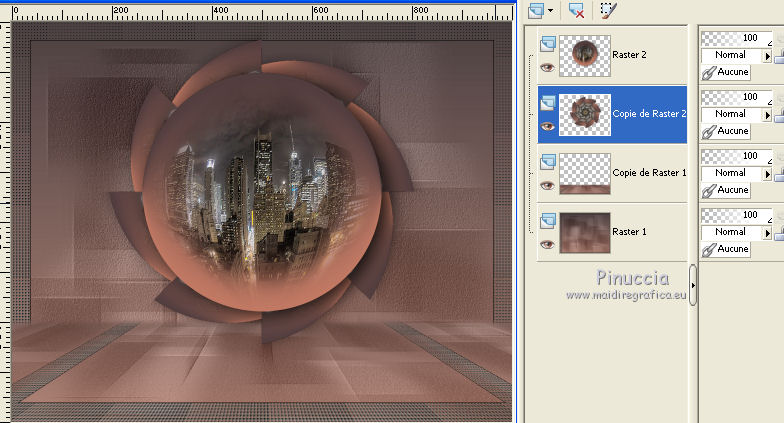784x423 pixels.
Task: Click the layers palette pane splitter arrow
Action: 693,286
